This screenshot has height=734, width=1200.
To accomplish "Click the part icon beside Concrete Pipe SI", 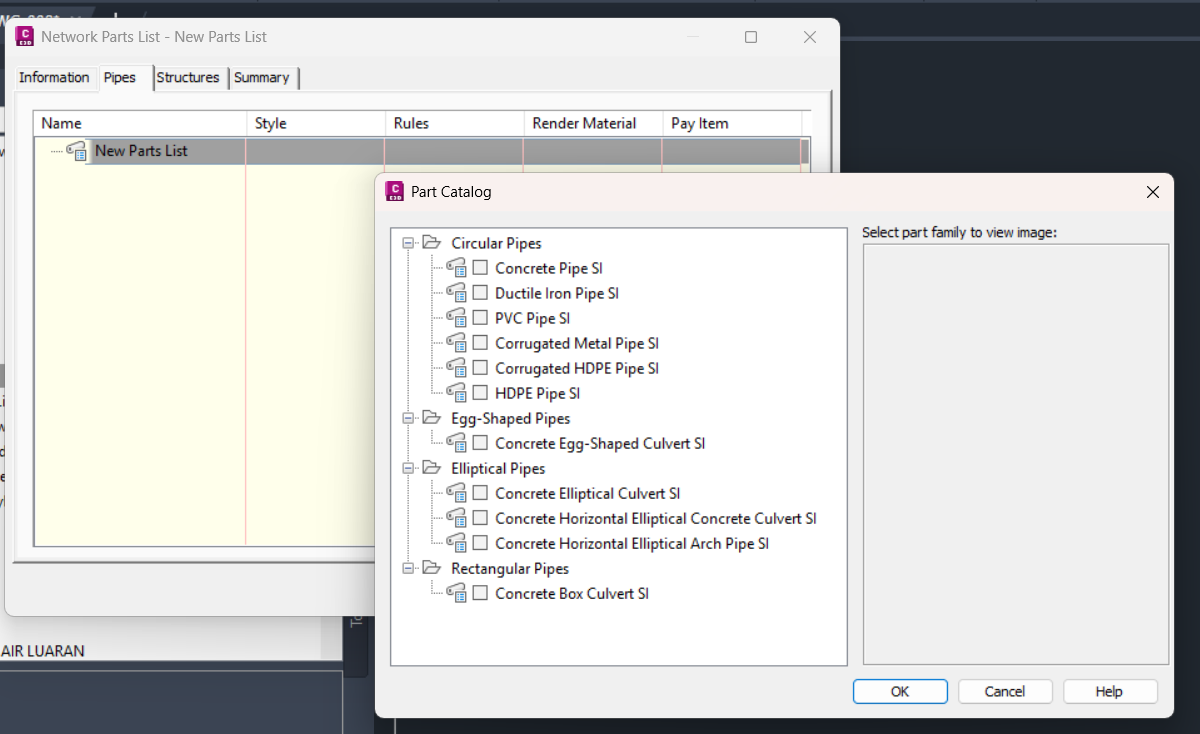I will 456,268.
